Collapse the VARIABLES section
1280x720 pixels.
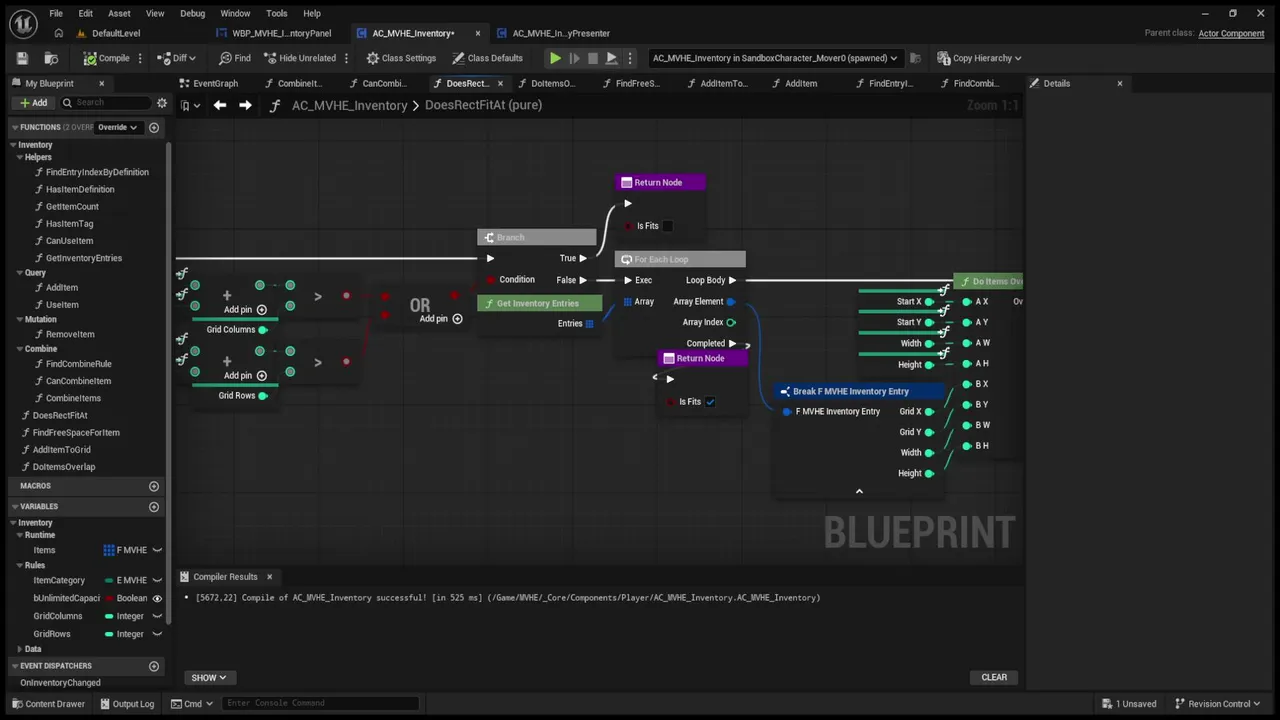point(15,506)
